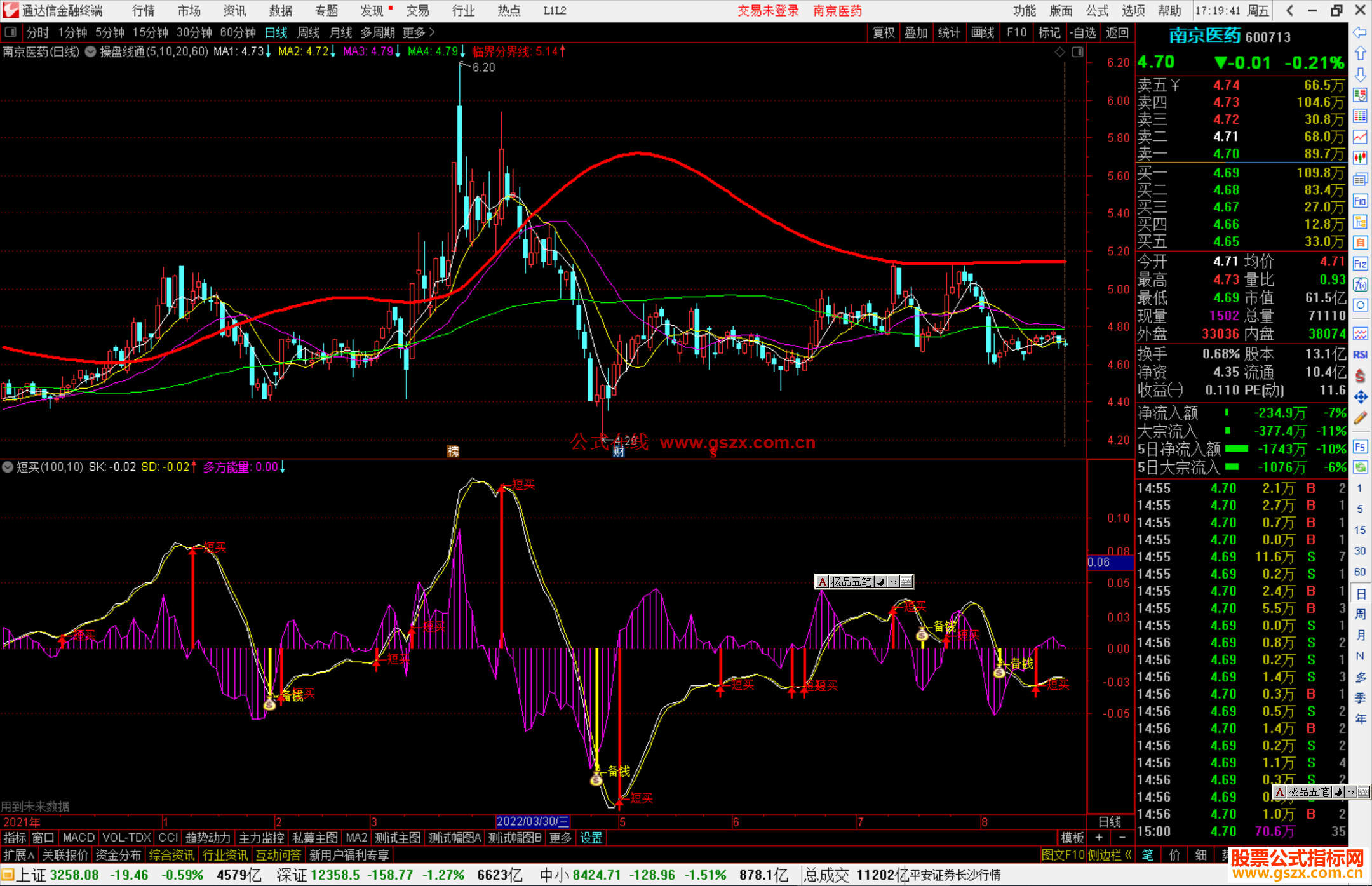Click the up arrow icon in right sidebar

click(1360, 53)
